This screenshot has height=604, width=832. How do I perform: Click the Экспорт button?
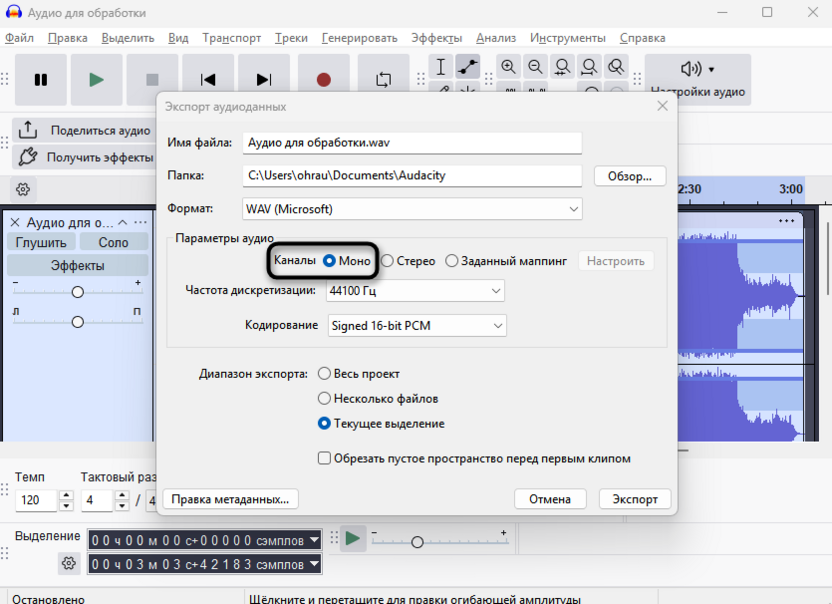tap(635, 499)
